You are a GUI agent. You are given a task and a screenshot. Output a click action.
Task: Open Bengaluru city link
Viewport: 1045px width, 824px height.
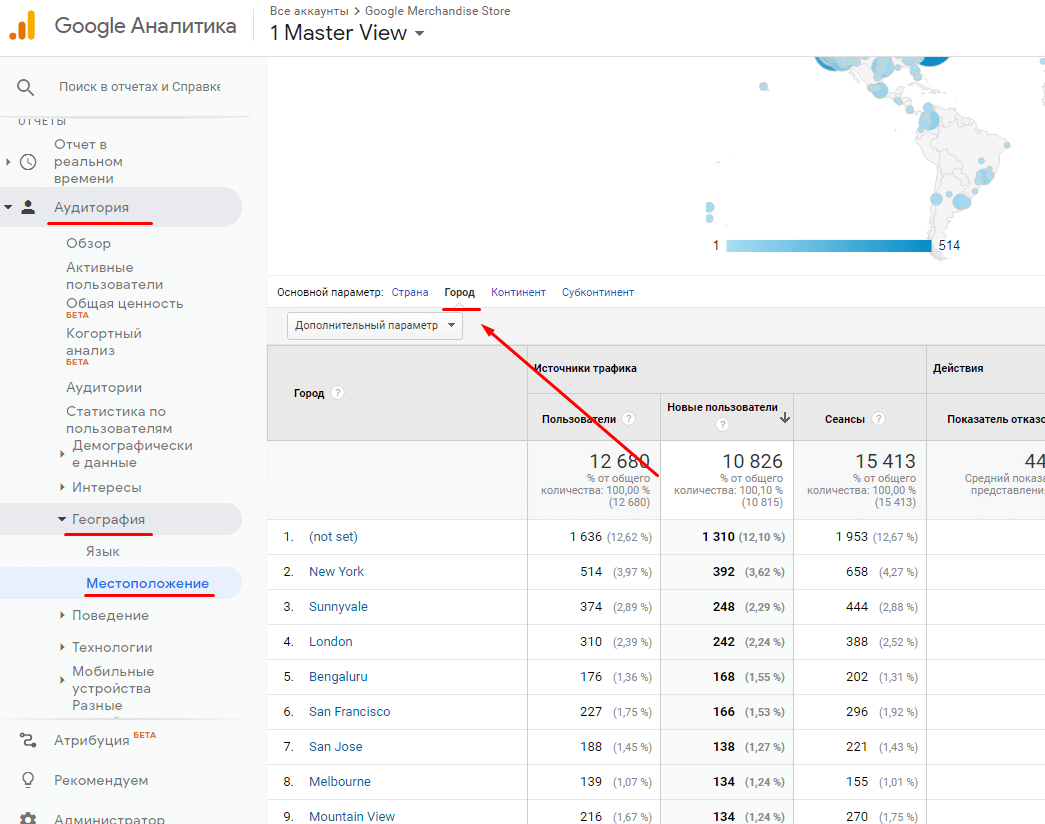pos(338,677)
